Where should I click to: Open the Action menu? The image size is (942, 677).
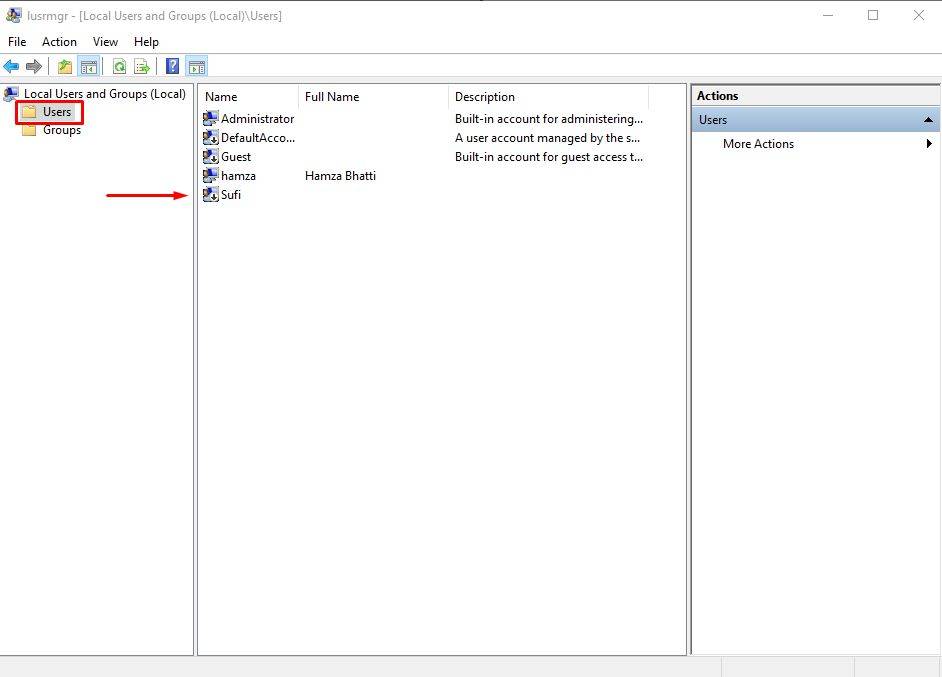[59, 41]
